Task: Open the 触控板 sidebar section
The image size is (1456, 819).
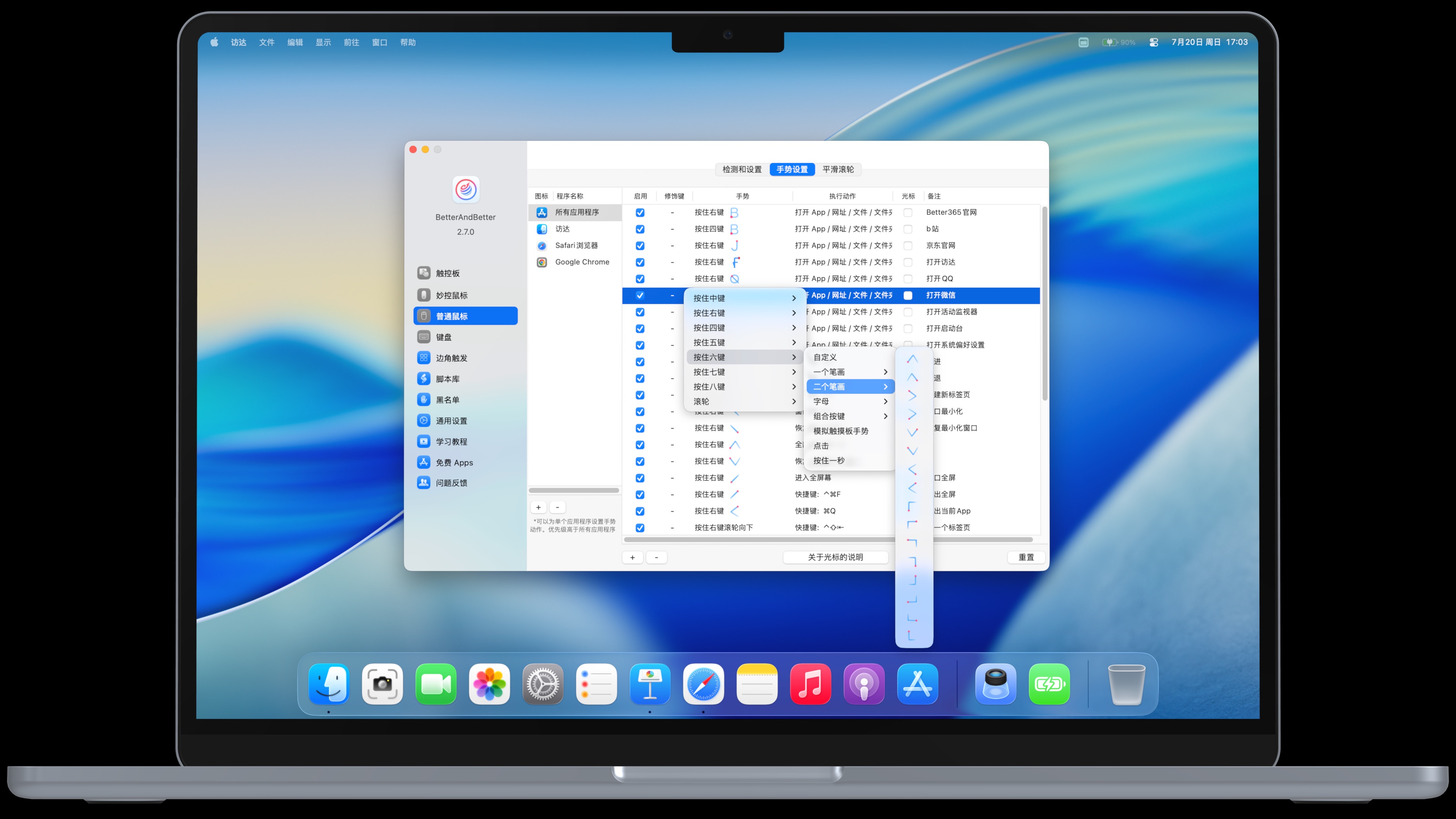Action: [447, 273]
